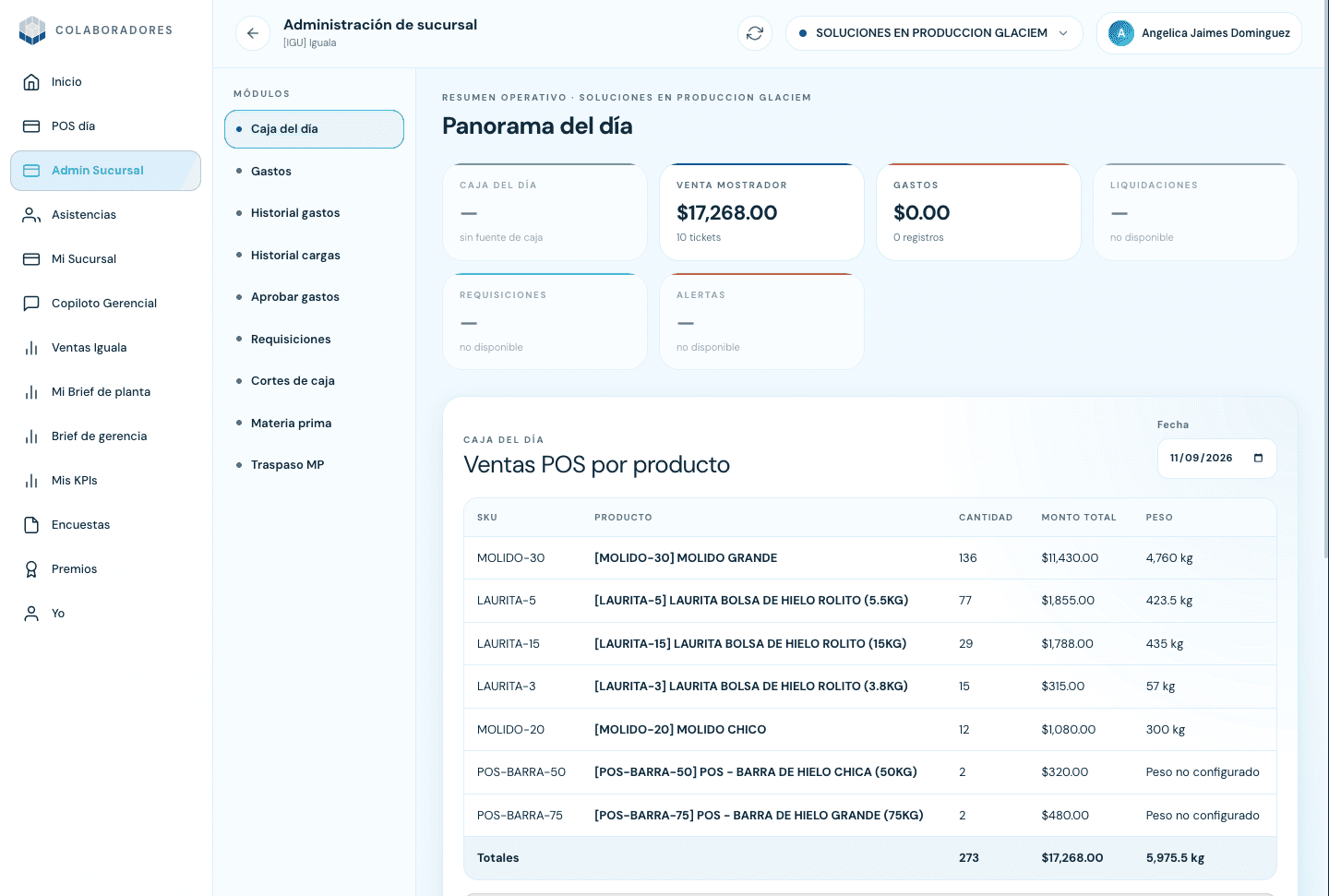Screen dimensions: 1329x896
Task: Click the Premios award icon
Action: [x=31, y=569]
